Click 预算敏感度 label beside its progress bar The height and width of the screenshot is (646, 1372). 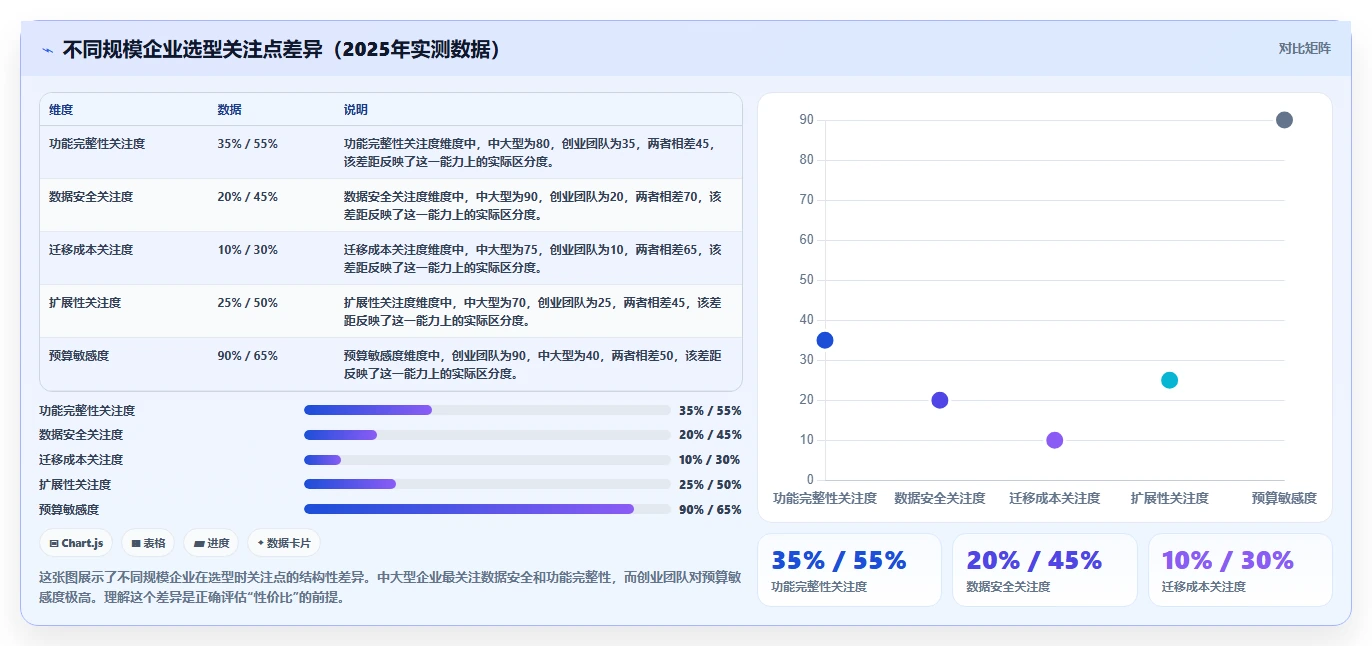point(69,510)
